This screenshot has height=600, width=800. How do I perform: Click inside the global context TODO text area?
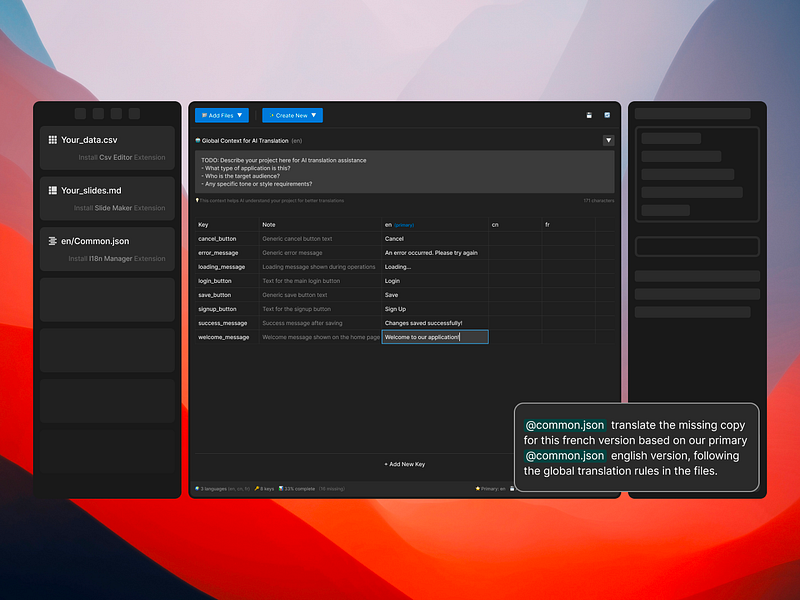tap(405, 172)
